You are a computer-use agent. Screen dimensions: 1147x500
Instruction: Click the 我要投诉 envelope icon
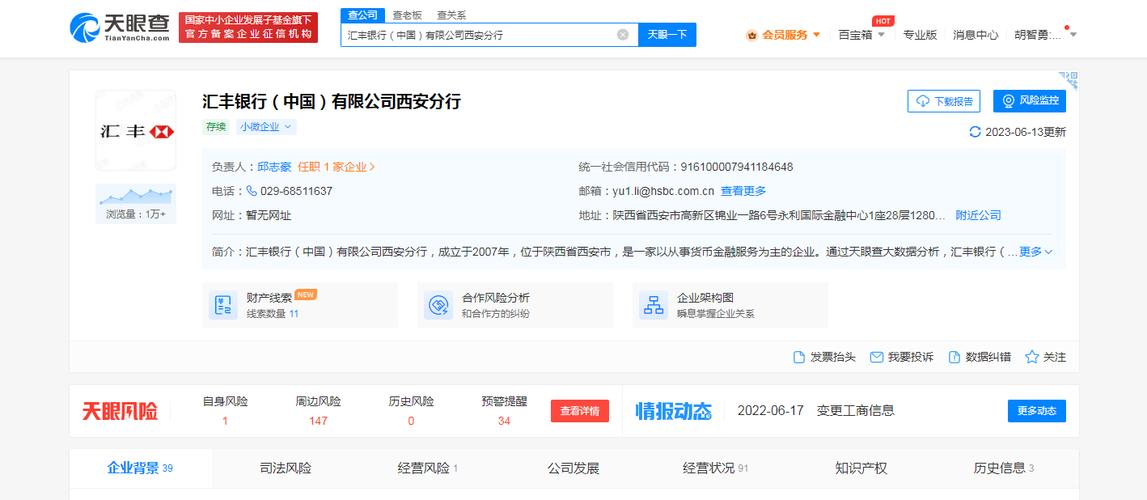876,357
